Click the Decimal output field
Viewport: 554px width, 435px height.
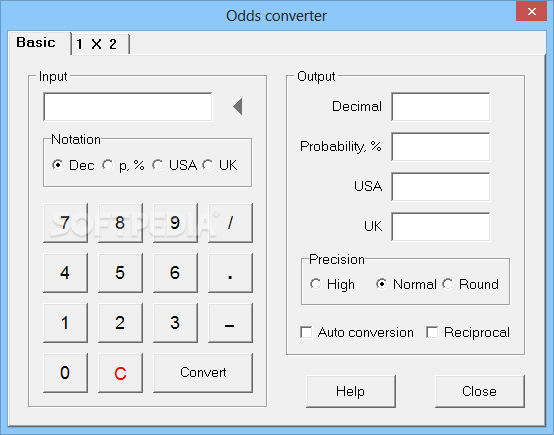tap(441, 107)
